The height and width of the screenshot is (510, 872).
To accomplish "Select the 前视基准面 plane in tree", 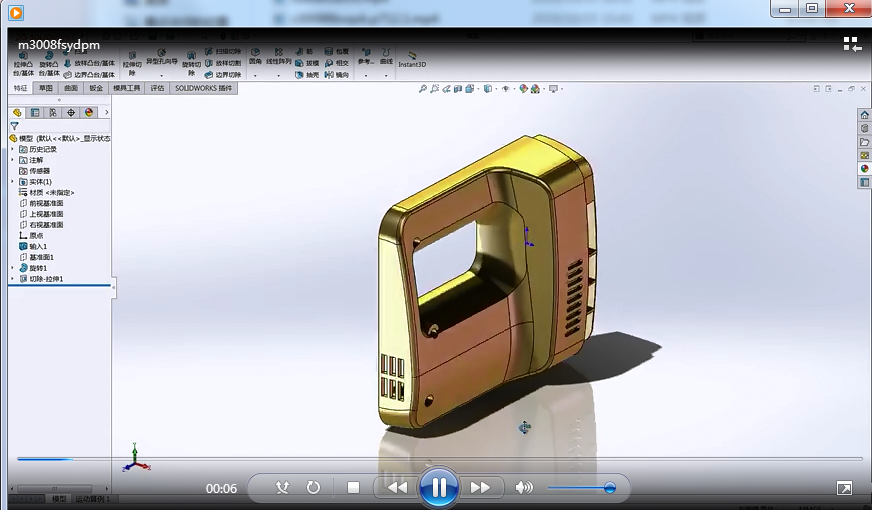I will coord(46,203).
